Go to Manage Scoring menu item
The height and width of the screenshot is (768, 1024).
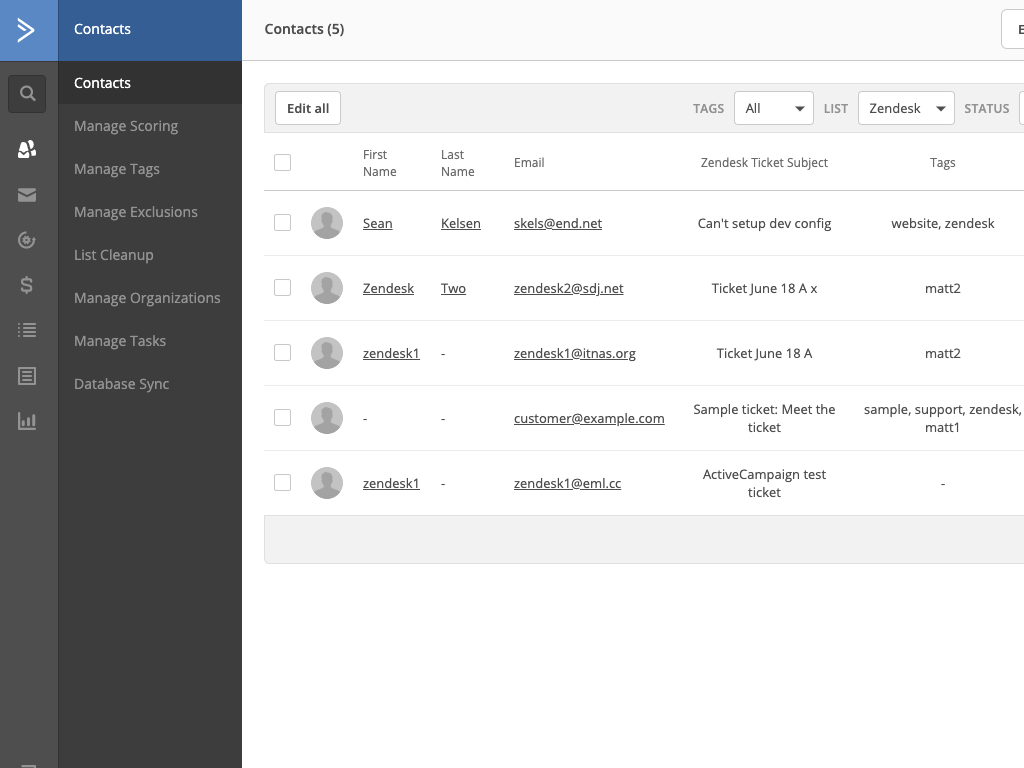point(126,126)
